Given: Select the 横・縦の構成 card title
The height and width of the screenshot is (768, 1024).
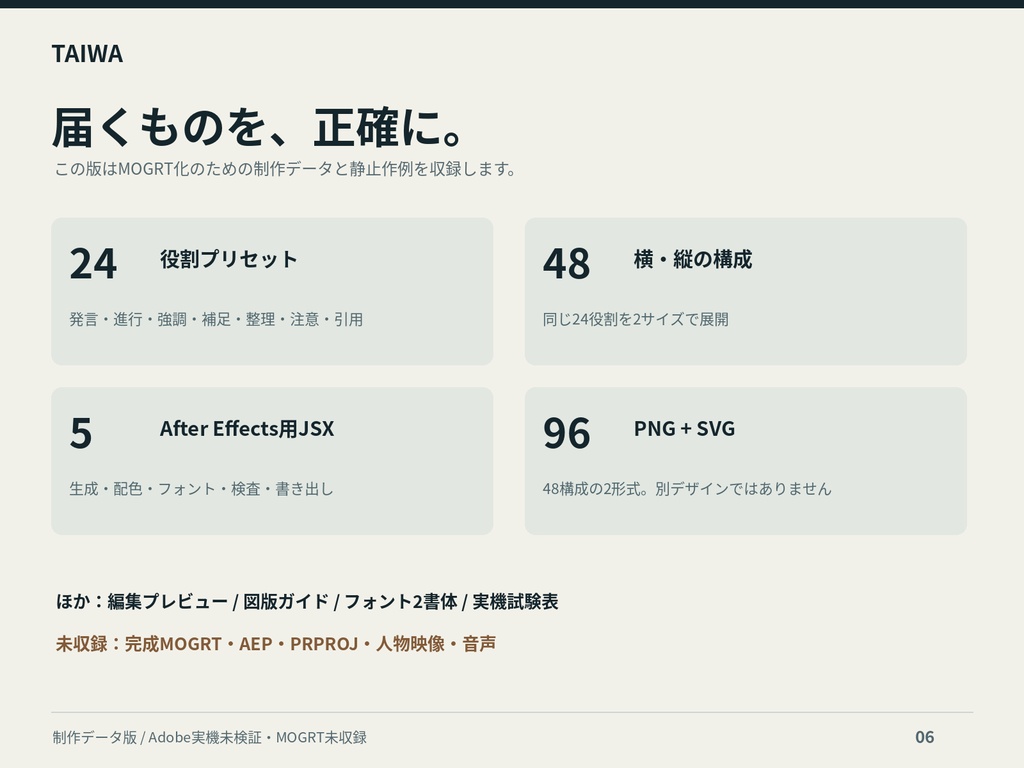Looking at the screenshot, I should tap(693, 259).
